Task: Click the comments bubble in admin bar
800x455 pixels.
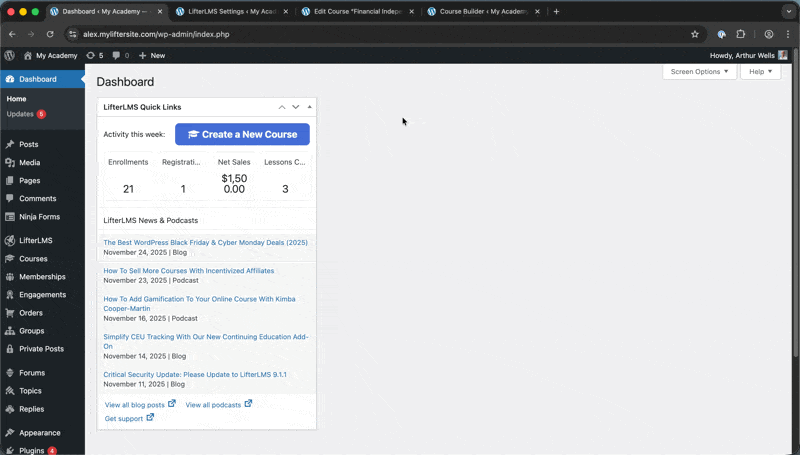Action: click(x=117, y=55)
